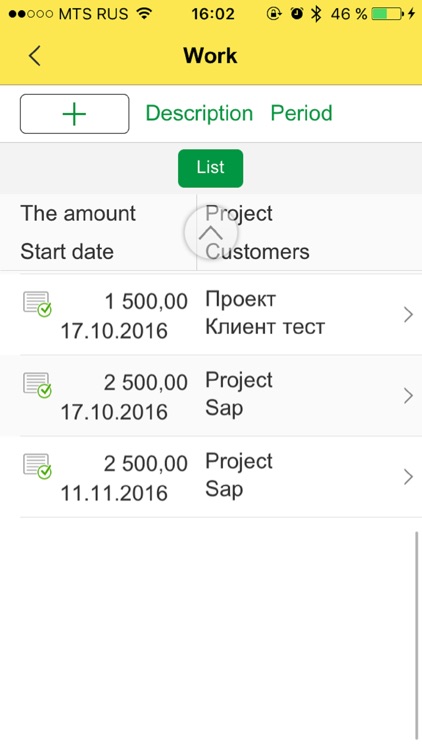Open the Period filter

pos(301,113)
